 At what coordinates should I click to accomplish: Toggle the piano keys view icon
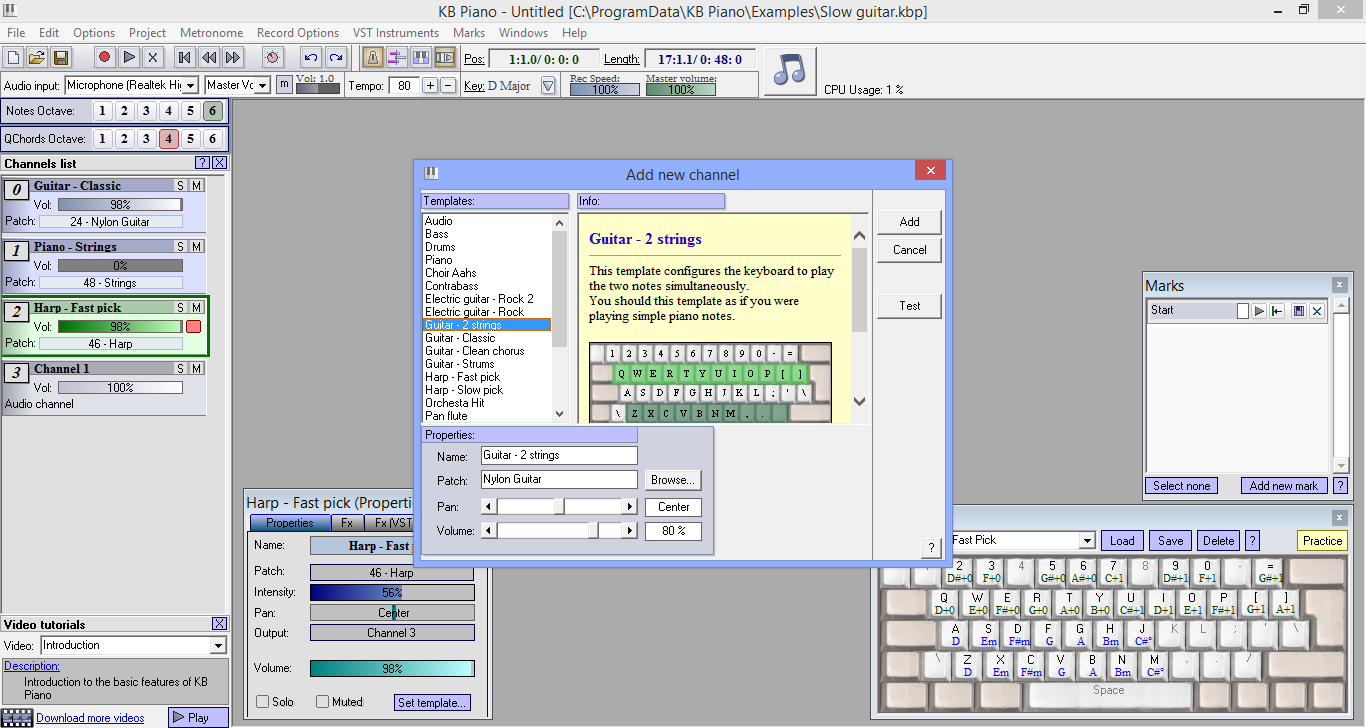click(421, 58)
